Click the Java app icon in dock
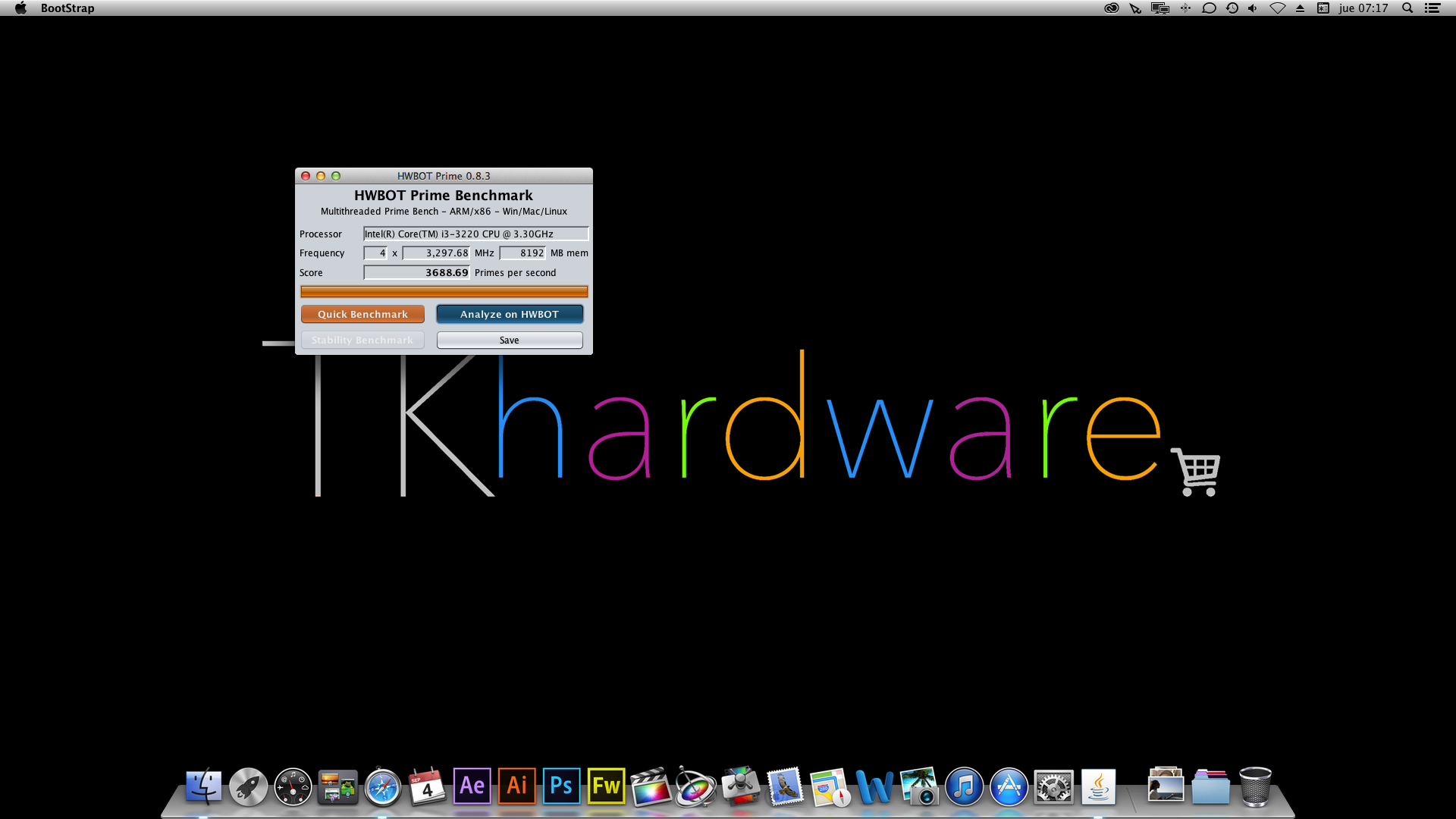The height and width of the screenshot is (819, 1456). [1098, 786]
